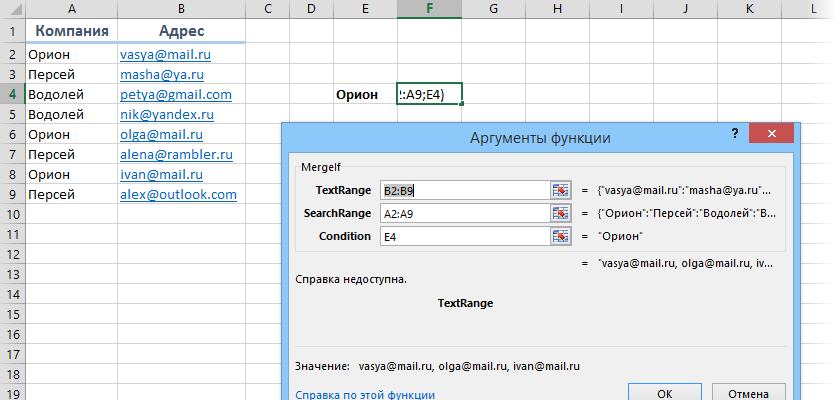The width and height of the screenshot is (836, 400).
Task: Open vasya@mail.ru email link
Action: (x=165, y=55)
